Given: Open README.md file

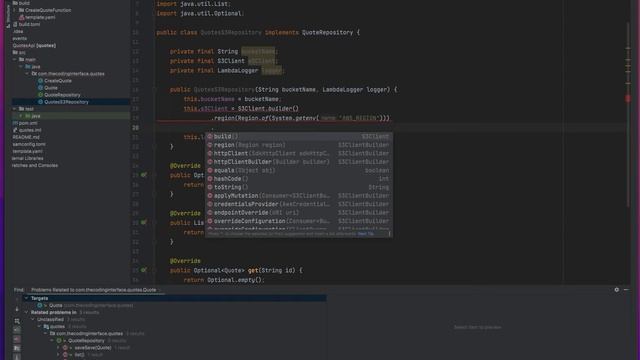Looking at the screenshot, I should [26, 137].
